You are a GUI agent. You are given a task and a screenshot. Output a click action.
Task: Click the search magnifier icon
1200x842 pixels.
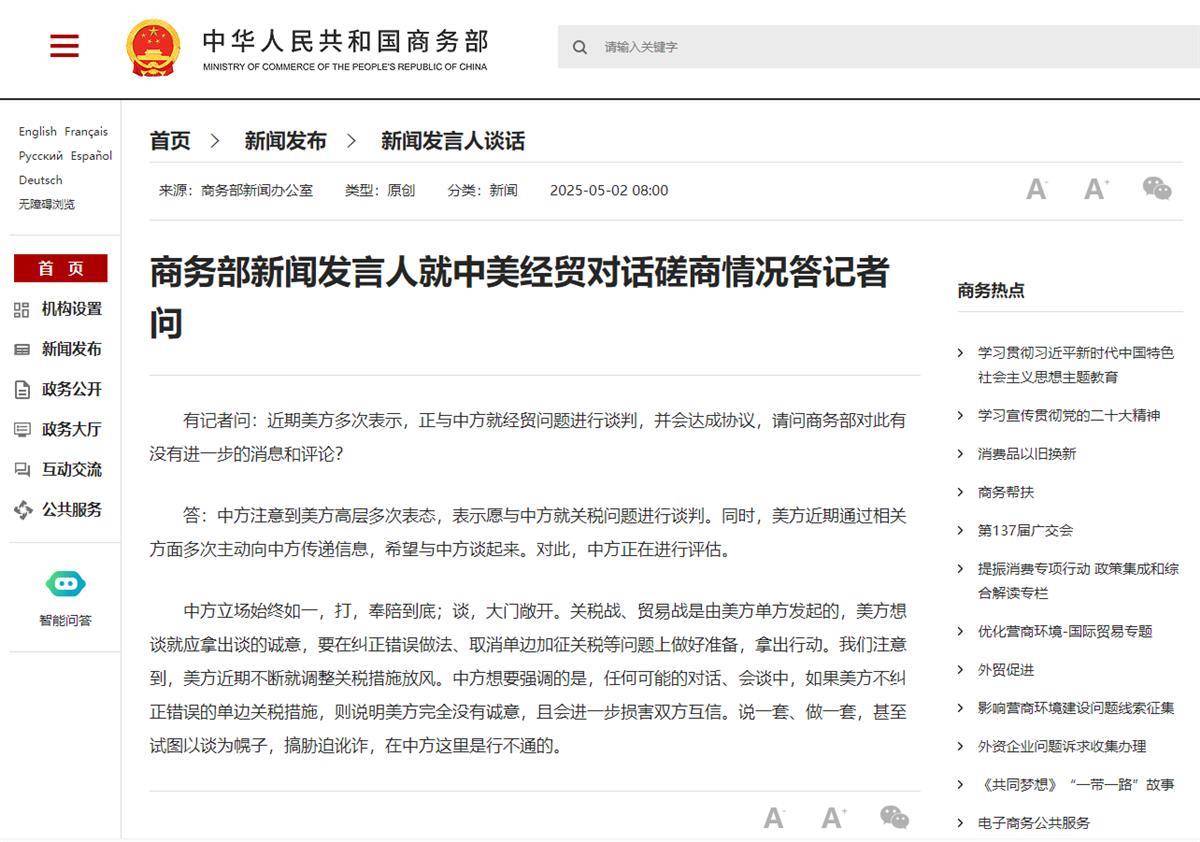(580, 47)
